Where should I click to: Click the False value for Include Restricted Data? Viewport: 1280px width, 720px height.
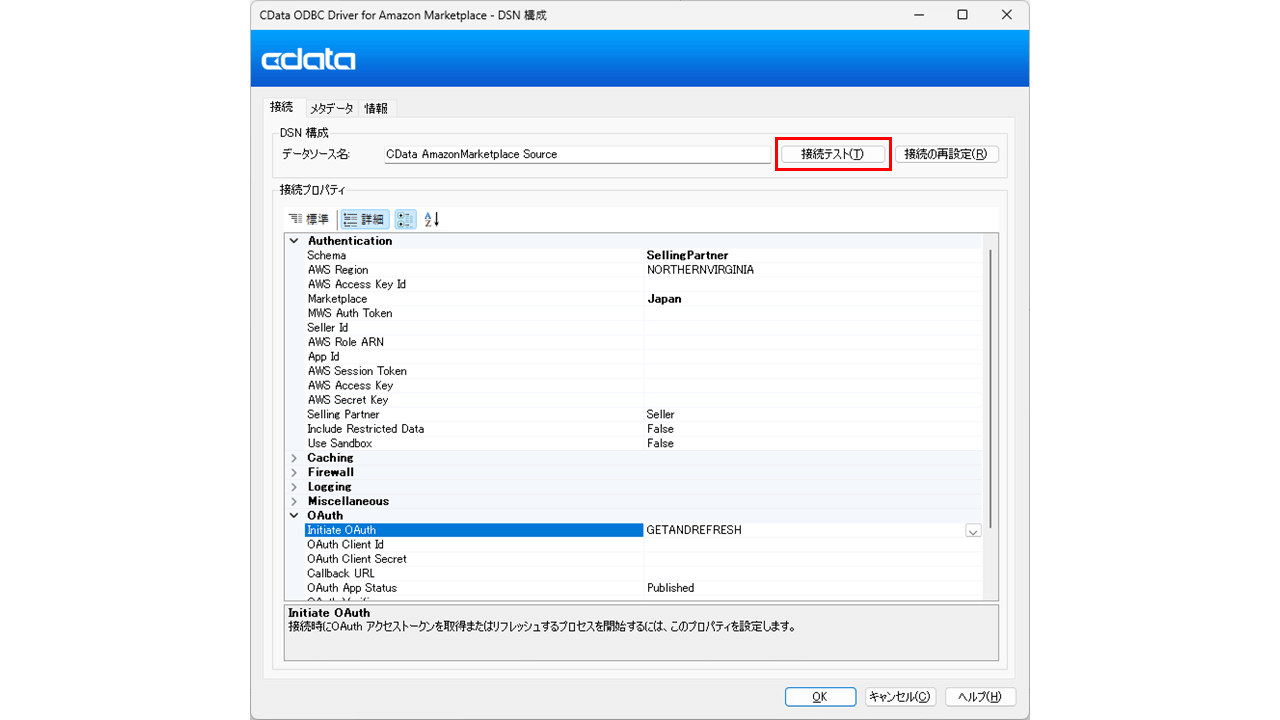point(660,429)
